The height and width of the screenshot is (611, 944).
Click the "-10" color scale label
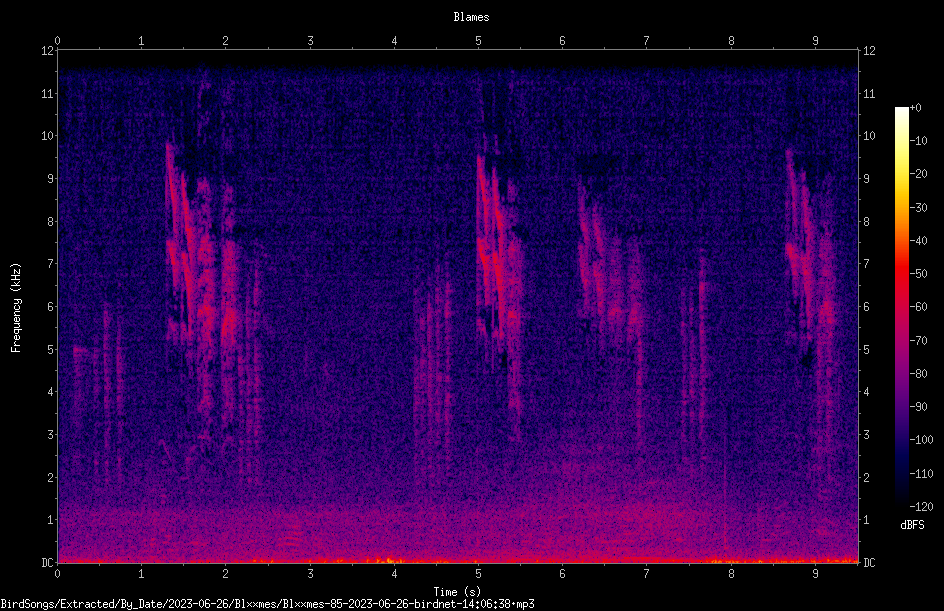918,141
